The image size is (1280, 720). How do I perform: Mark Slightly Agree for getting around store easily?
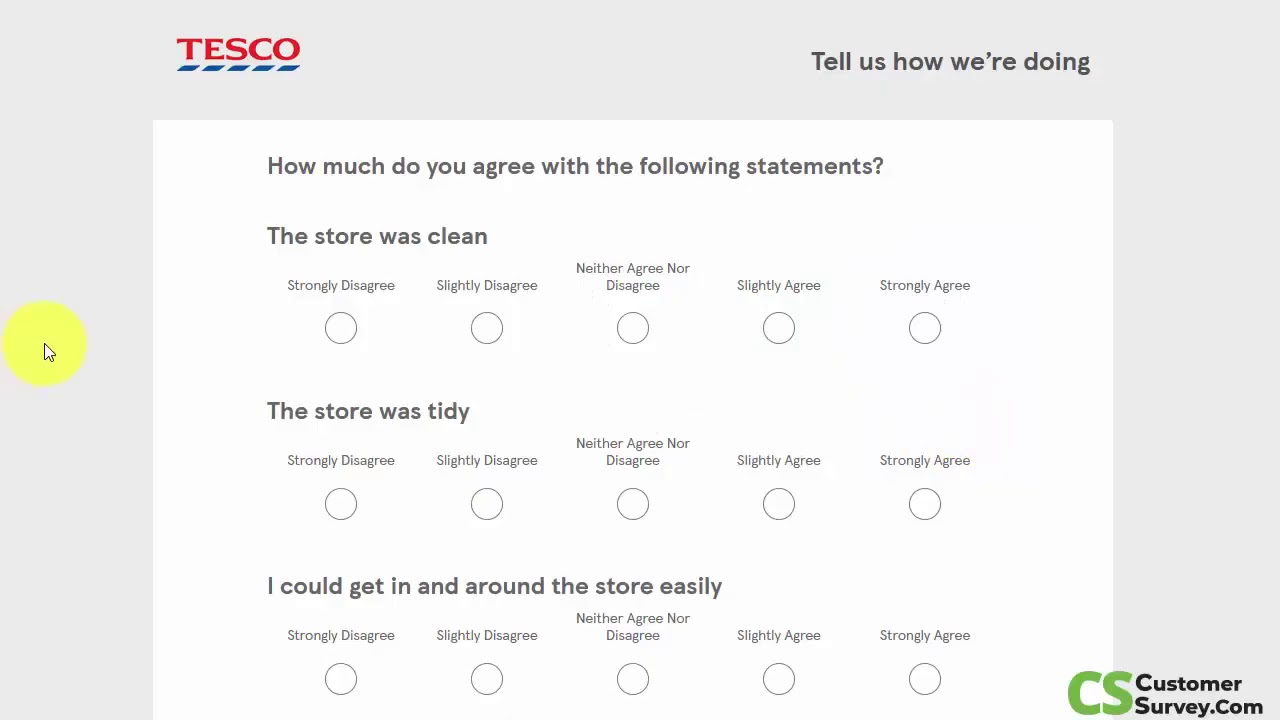779,679
